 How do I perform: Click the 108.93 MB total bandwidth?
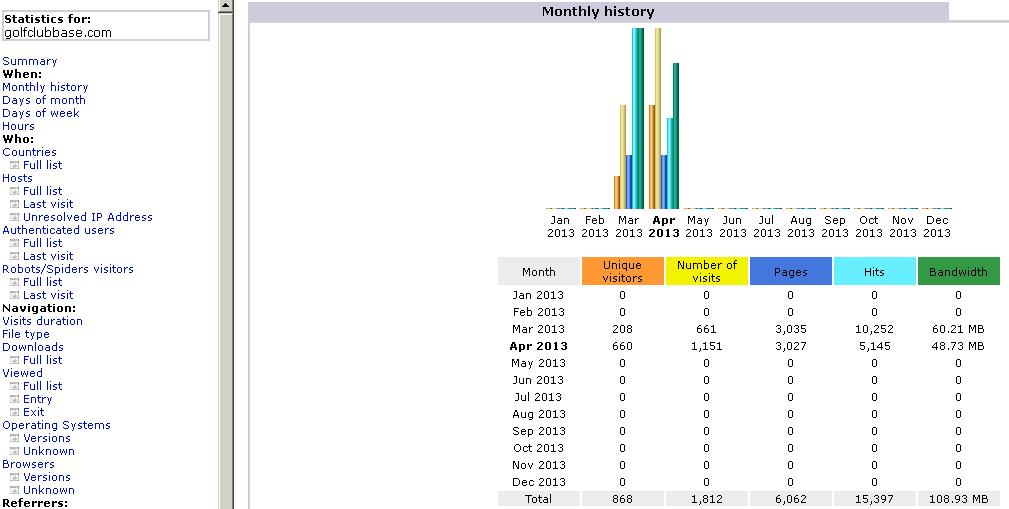(958, 499)
